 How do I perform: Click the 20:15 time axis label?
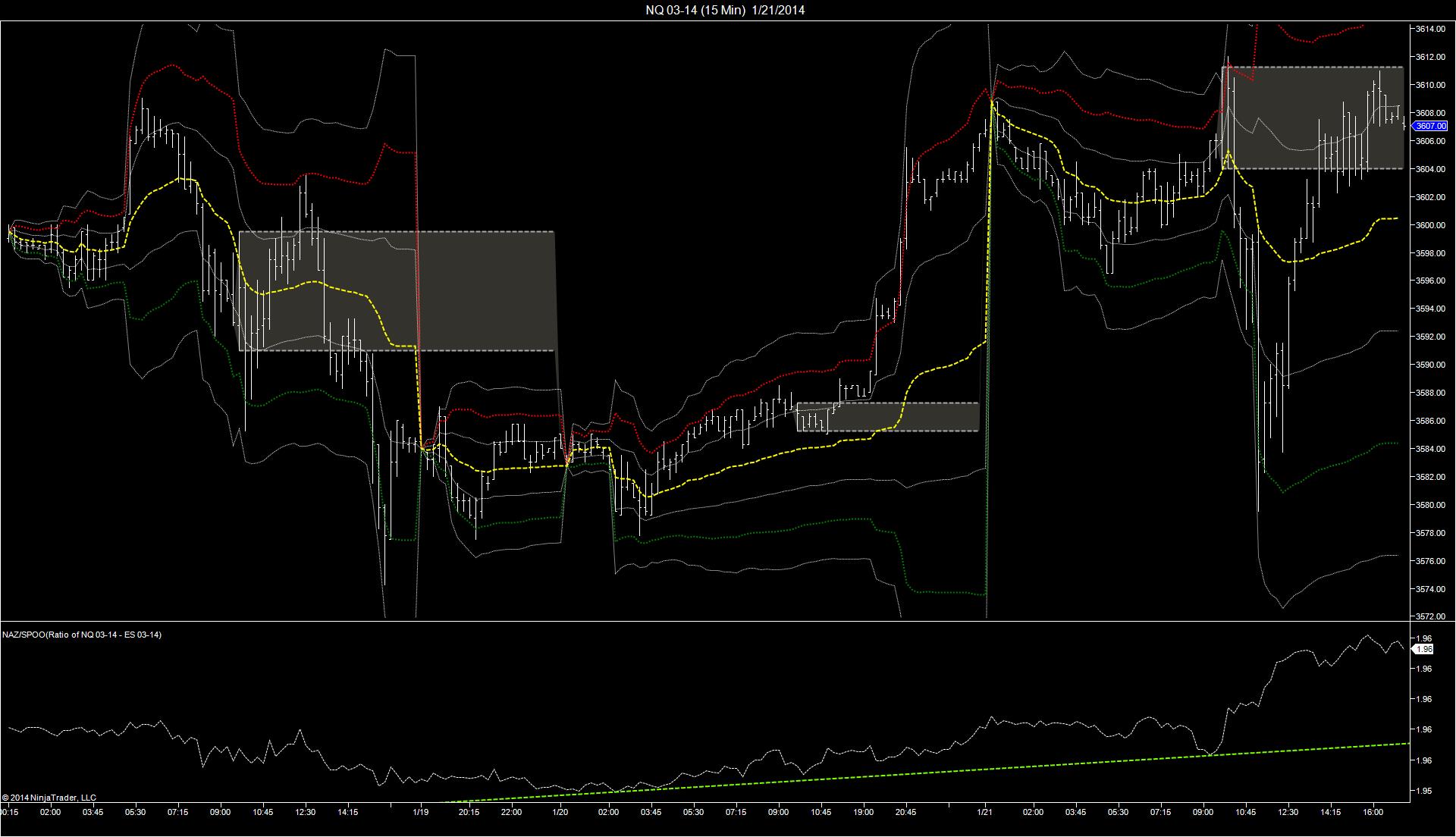[x=469, y=812]
